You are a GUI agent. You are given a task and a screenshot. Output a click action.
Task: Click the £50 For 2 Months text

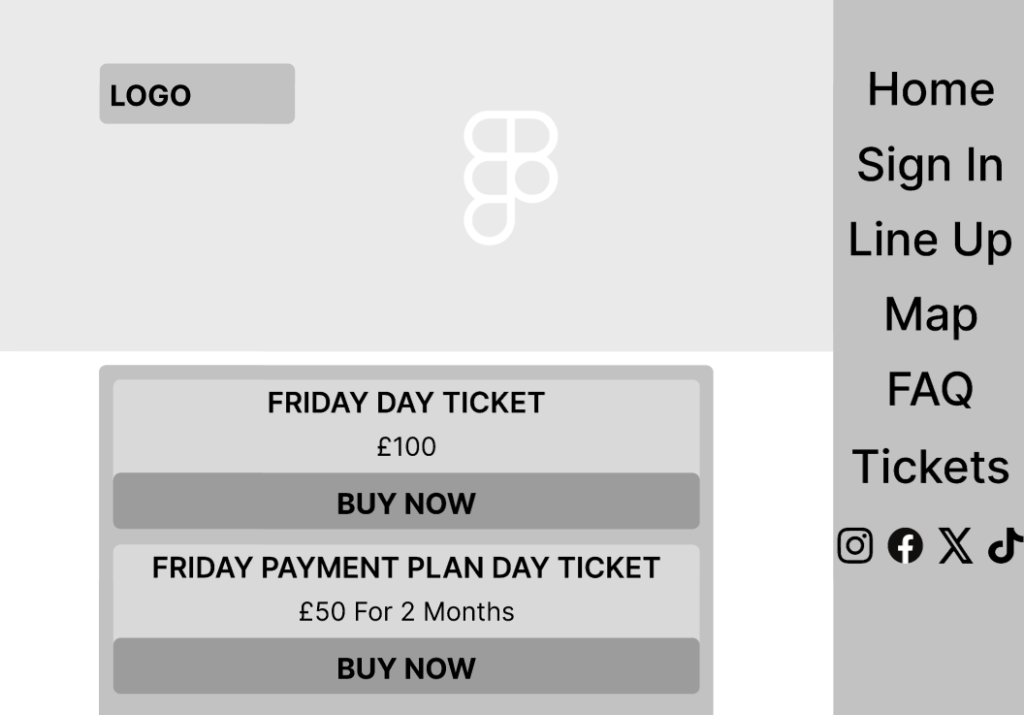click(406, 611)
